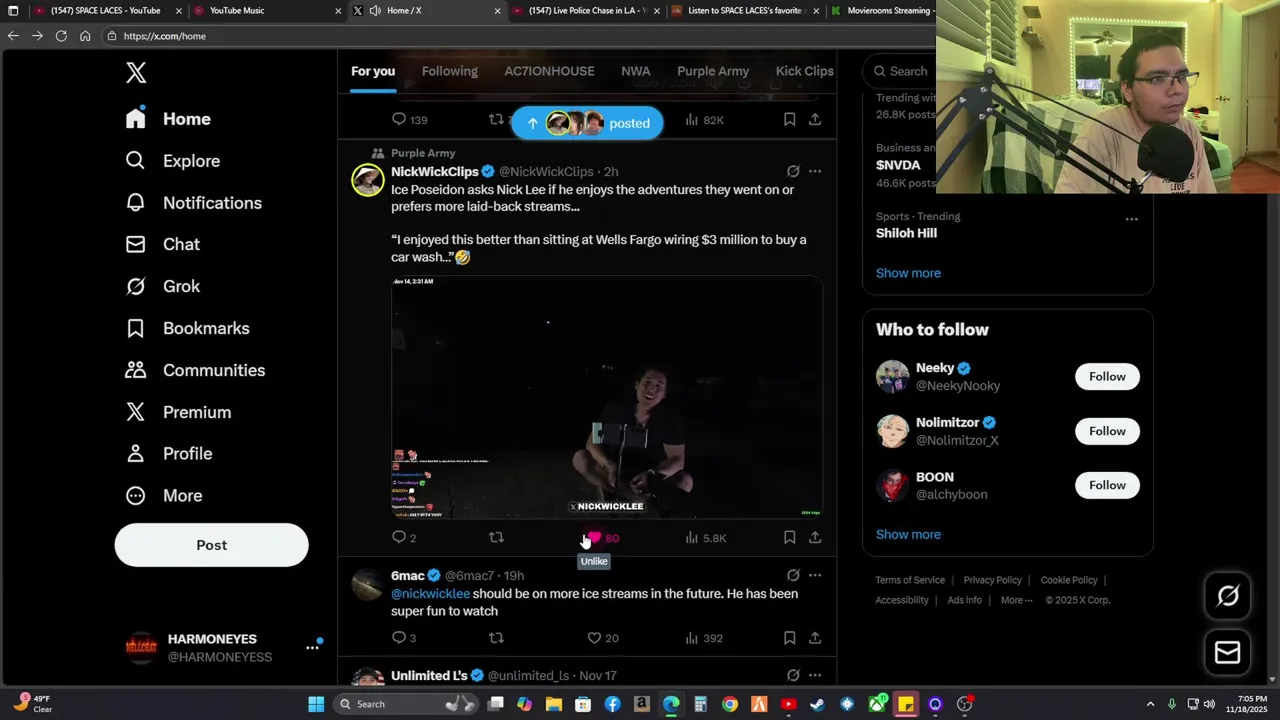This screenshot has height=720, width=1280.
Task: Follow BOON
Action: pos(1107,485)
